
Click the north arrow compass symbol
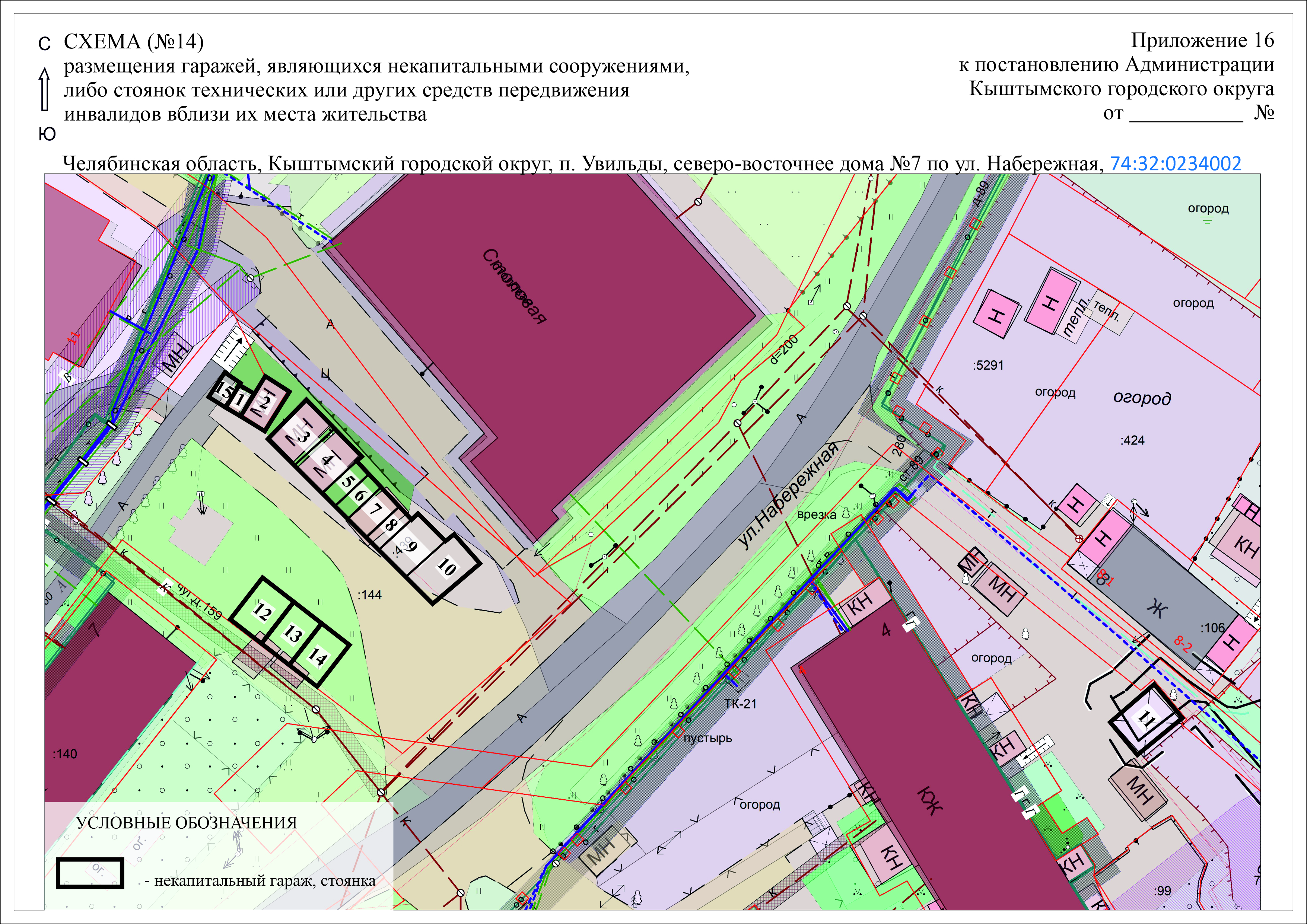[x=44, y=89]
